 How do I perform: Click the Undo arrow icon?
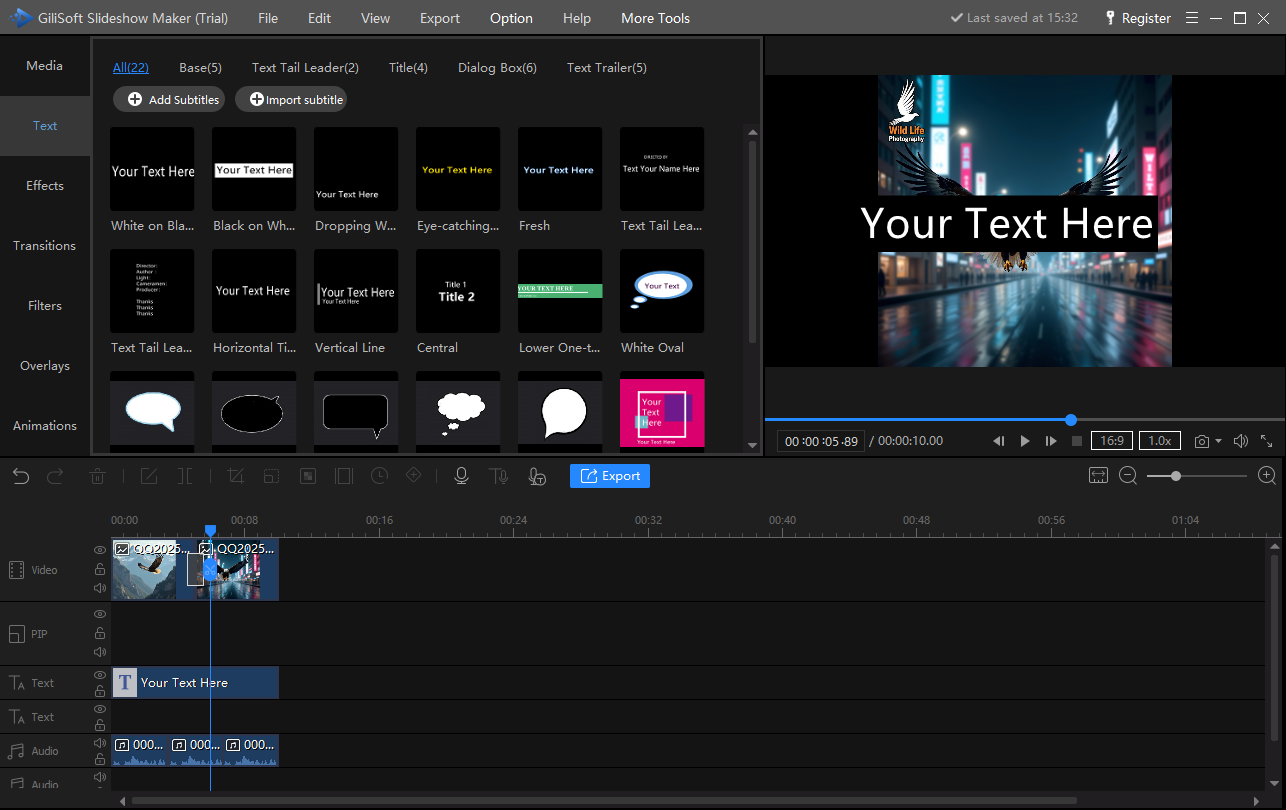click(x=21, y=476)
